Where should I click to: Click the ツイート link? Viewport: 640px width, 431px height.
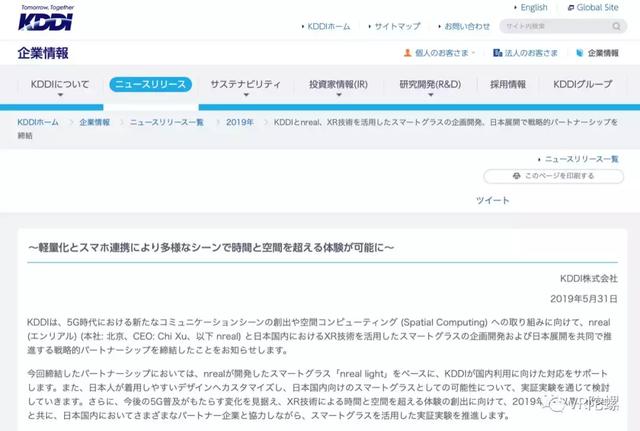(493, 200)
